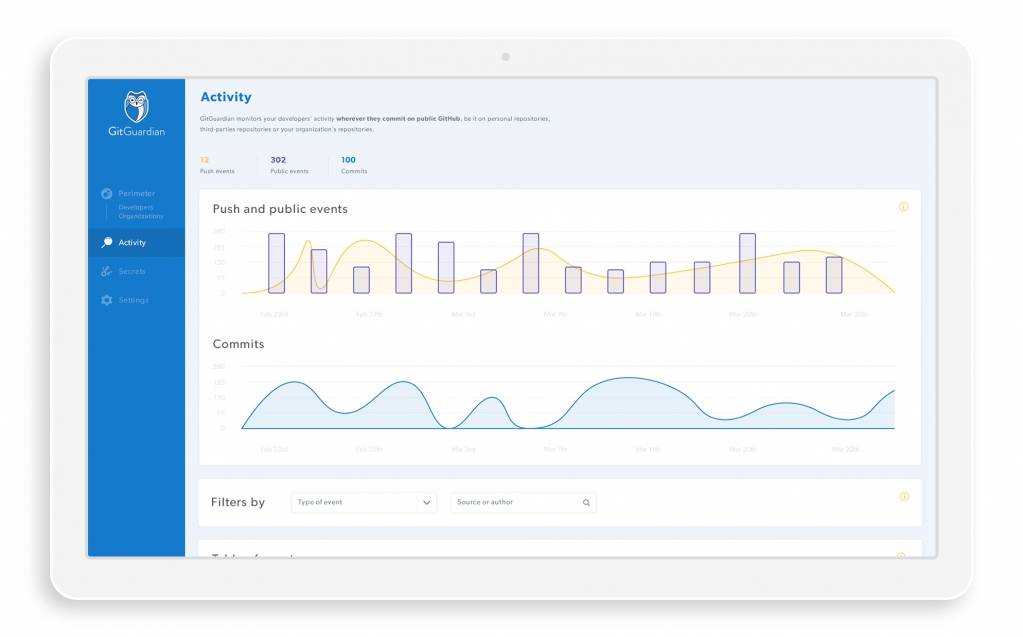Go to the Secrets menu item
Screen dimensions: 1023x637
132,272
